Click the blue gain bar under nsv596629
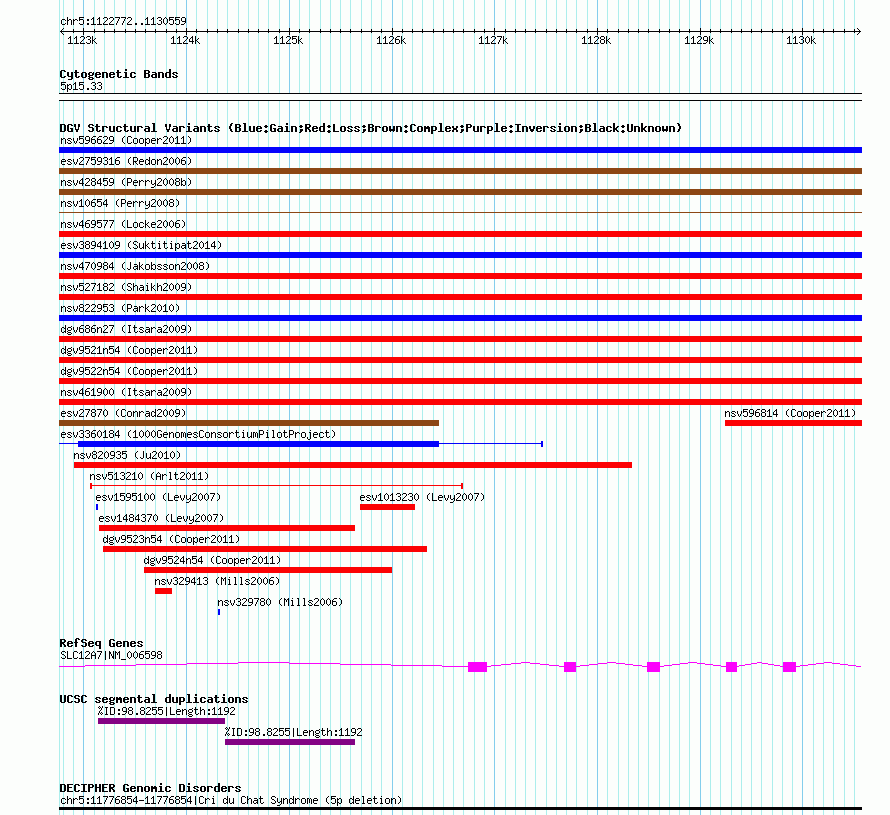The height and width of the screenshot is (815, 890). click(x=460, y=150)
